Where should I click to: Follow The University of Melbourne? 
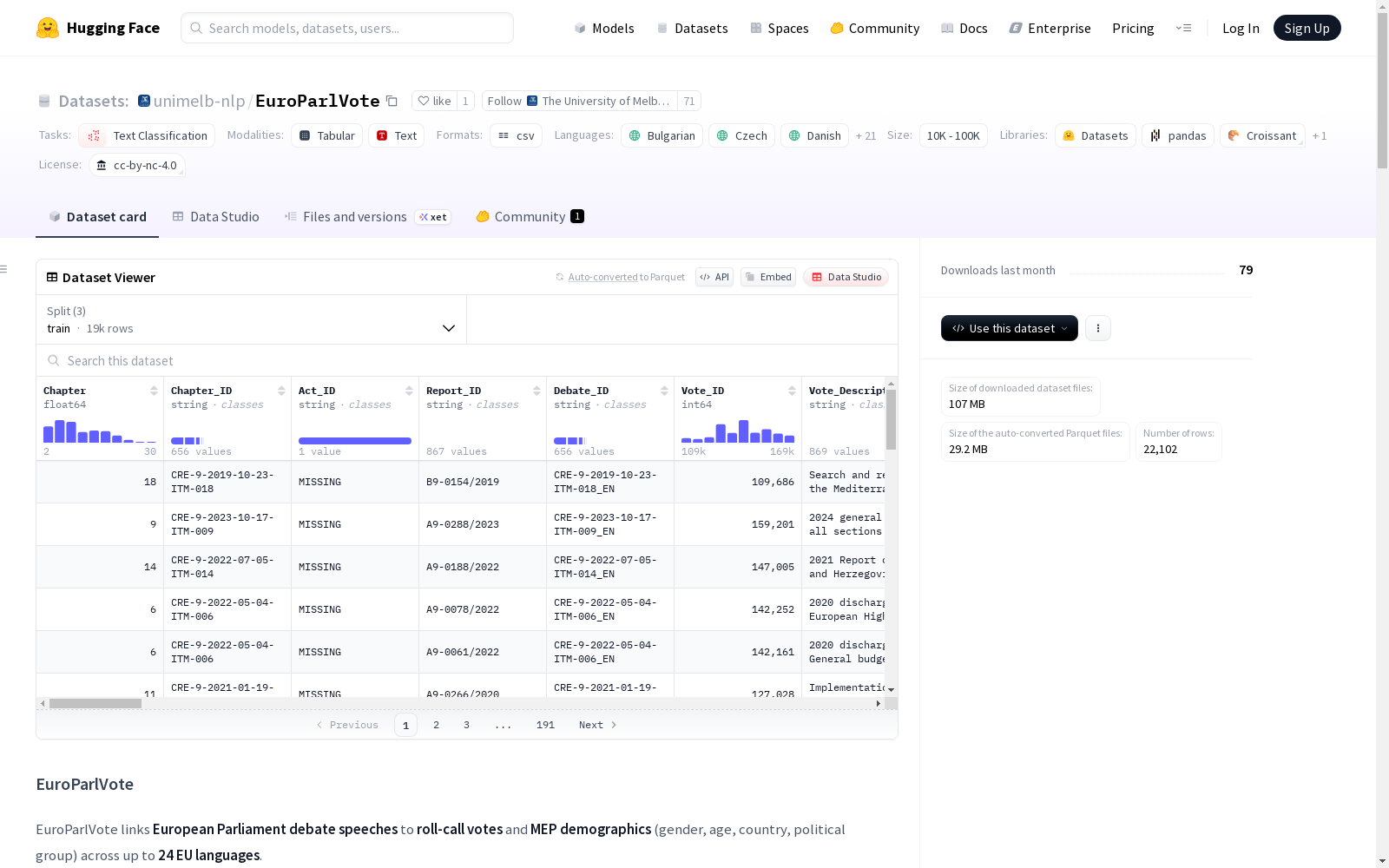pos(580,101)
